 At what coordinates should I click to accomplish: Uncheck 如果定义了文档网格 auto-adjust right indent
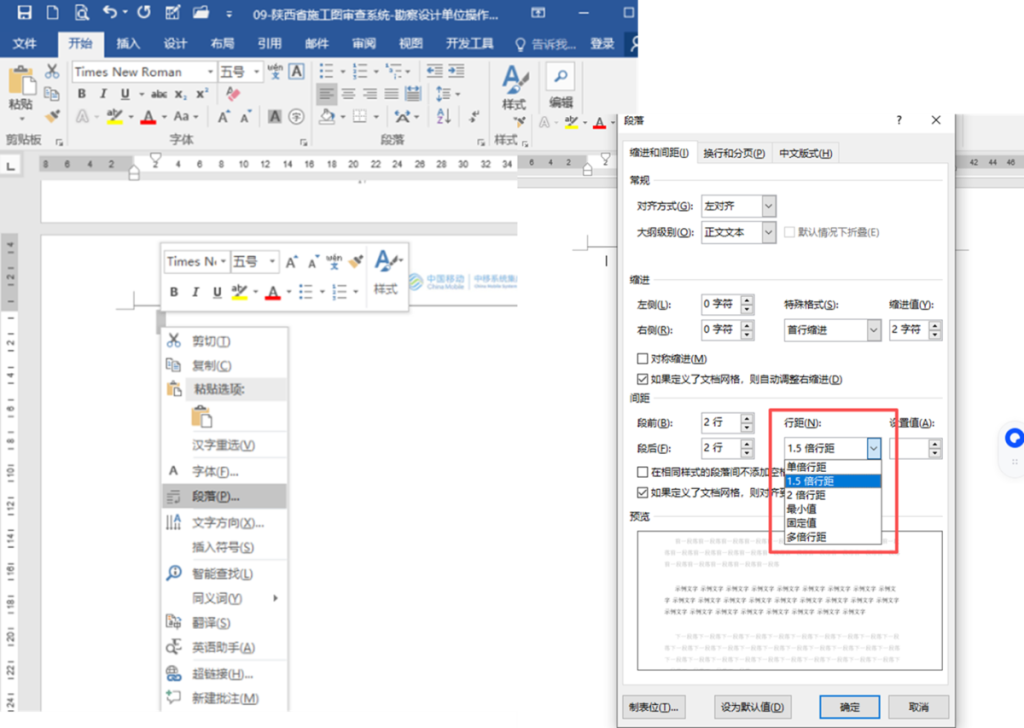tap(643, 379)
